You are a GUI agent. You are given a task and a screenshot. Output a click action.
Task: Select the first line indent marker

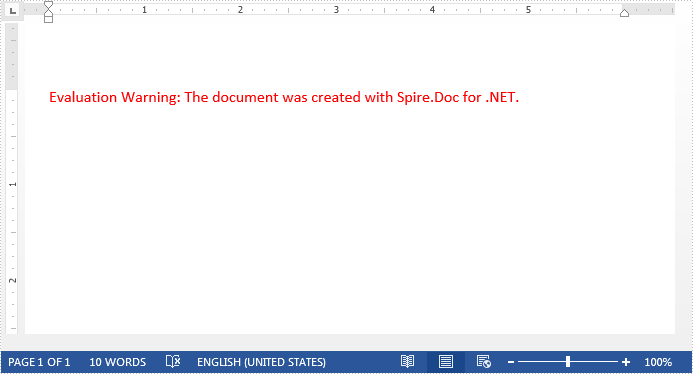tap(49, 4)
